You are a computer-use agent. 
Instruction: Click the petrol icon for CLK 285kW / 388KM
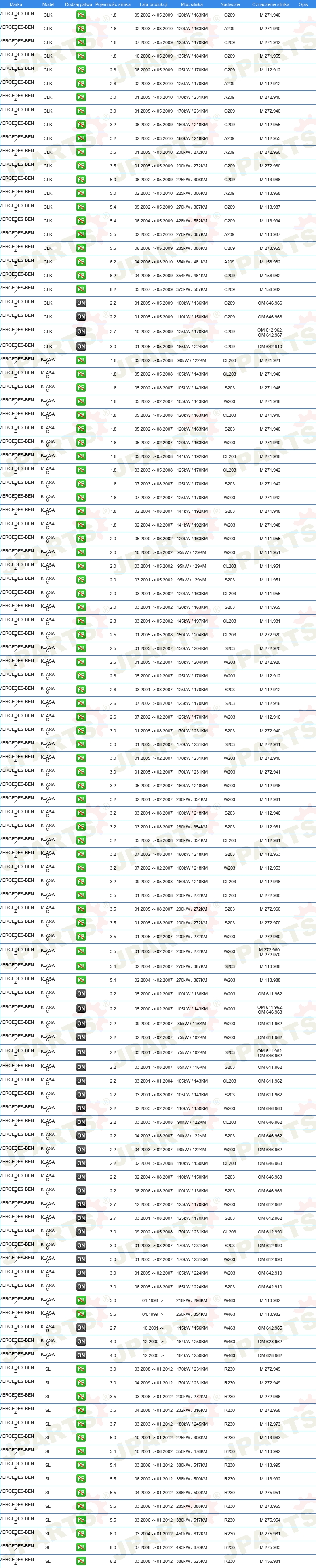(x=81, y=248)
